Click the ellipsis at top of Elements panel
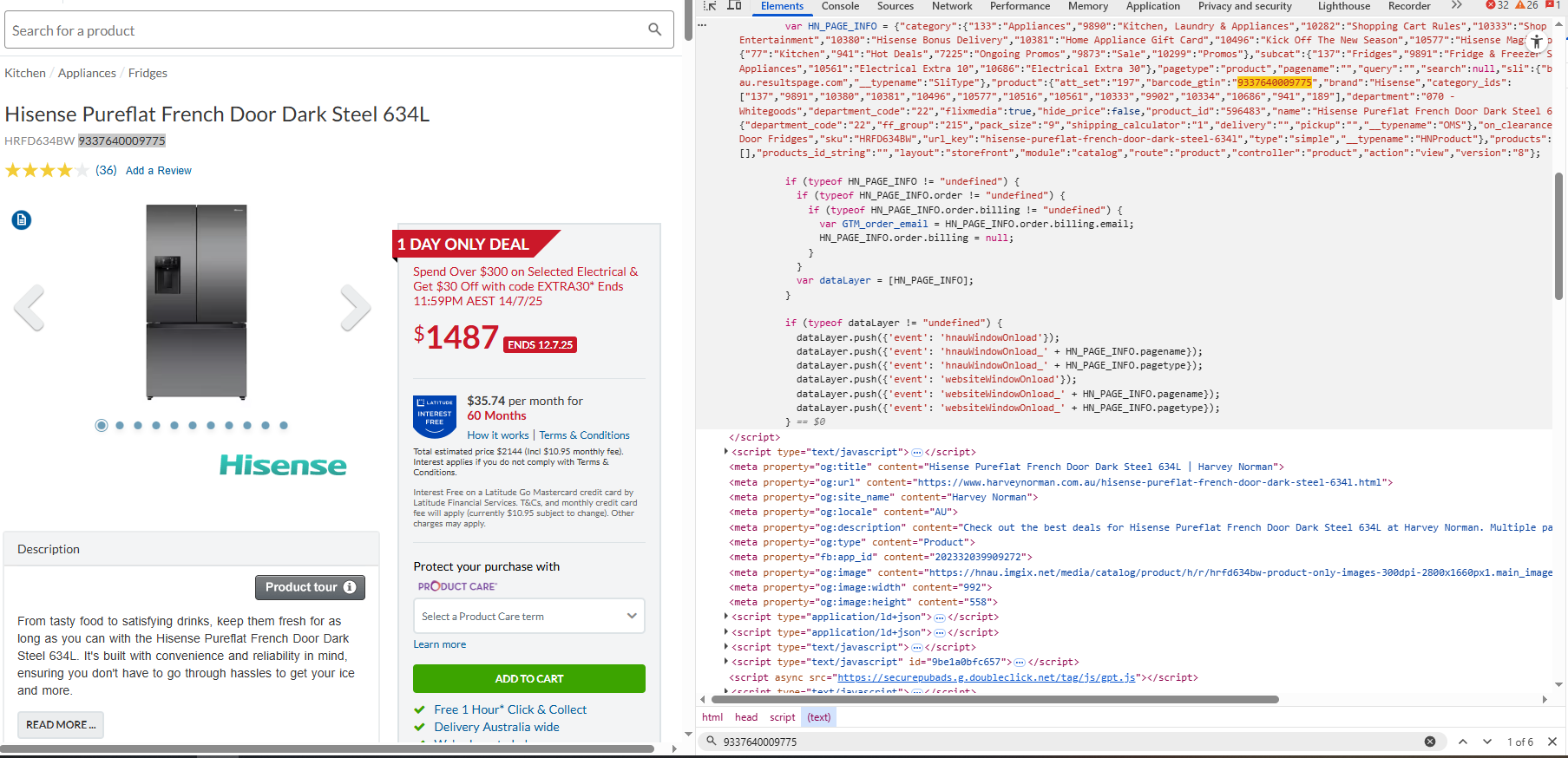 [x=702, y=26]
